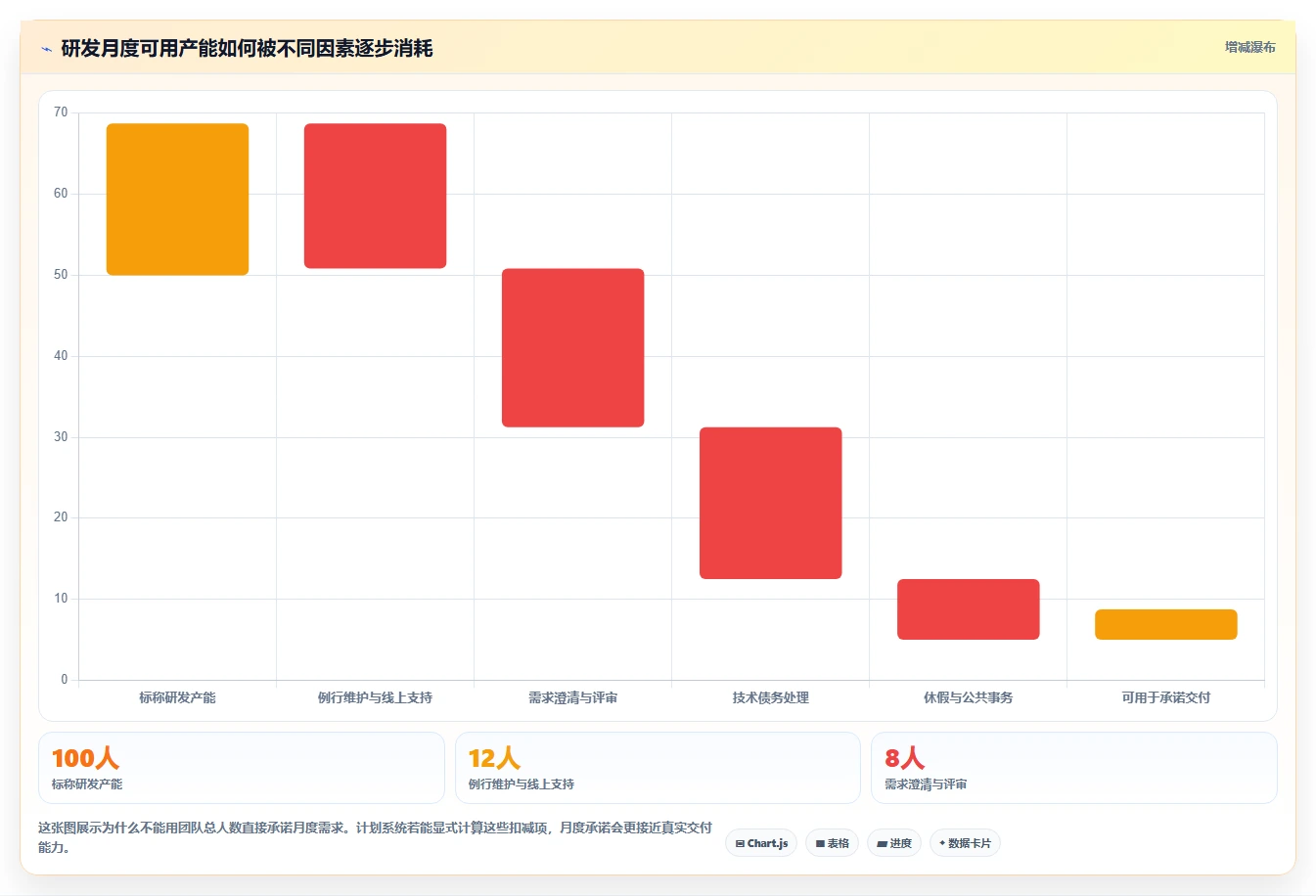Click the x-axis label 例行维护与线上支持

[x=375, y=697]
